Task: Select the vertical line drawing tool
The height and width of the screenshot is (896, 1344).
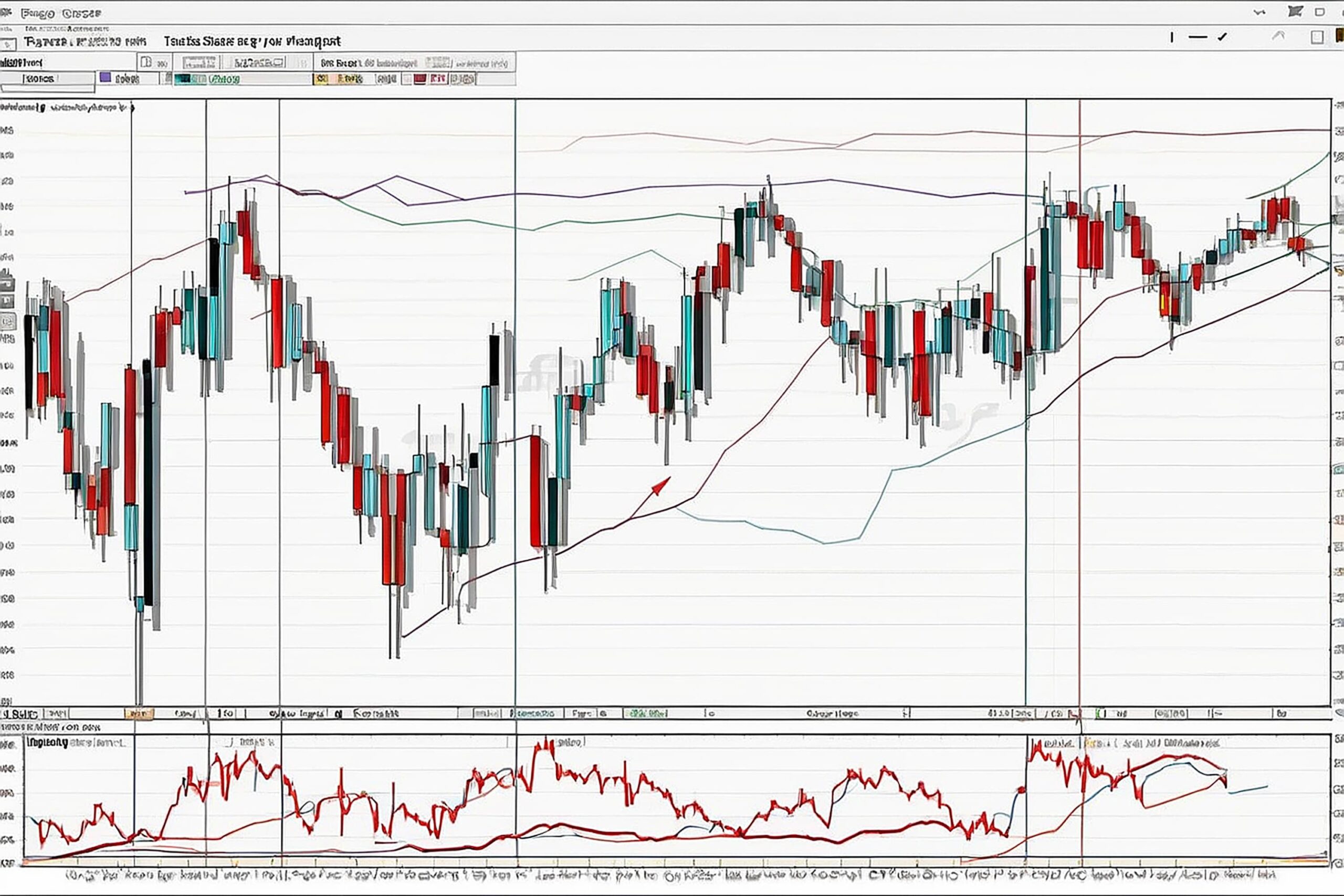Action: click(x=1172, y=38)
